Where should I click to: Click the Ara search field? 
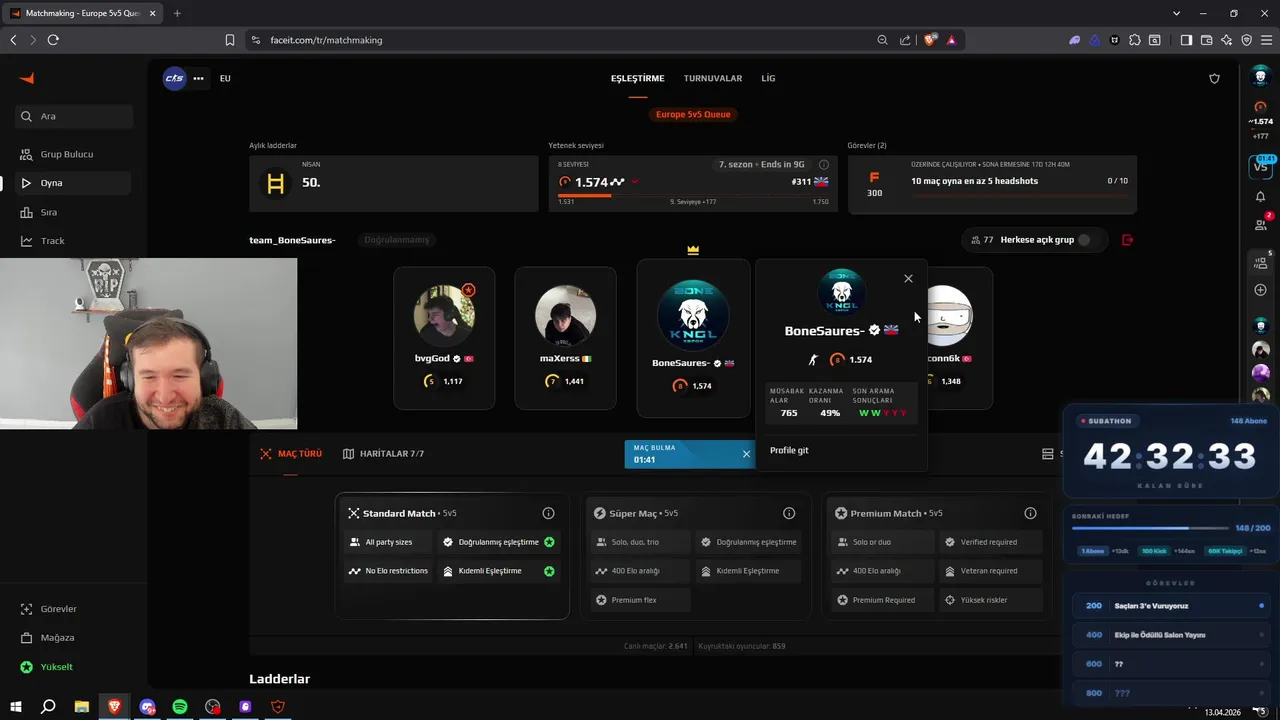coord(74,116)
